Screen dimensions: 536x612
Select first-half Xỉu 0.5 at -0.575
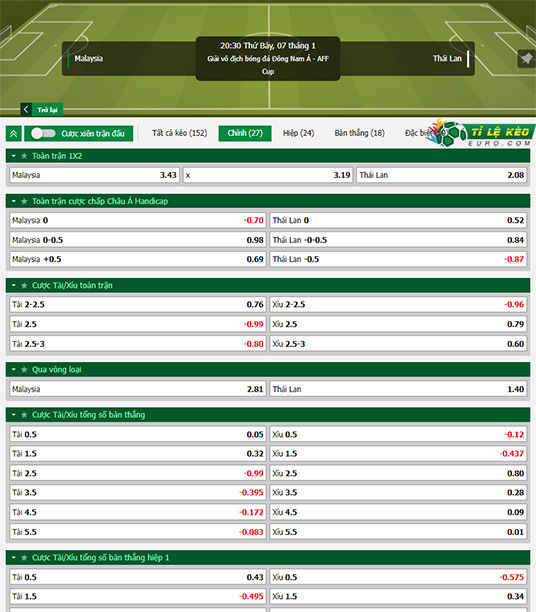398,577
